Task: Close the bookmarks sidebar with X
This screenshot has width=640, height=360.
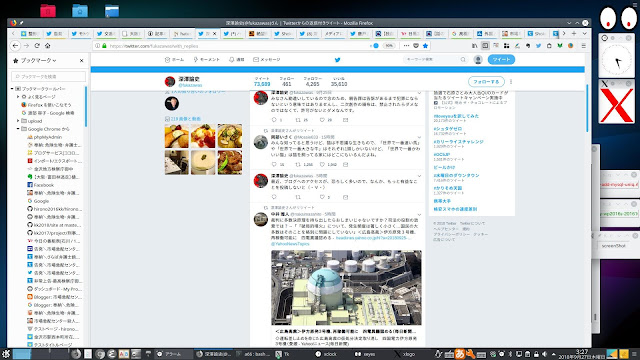Action: (x=82, y=60)
